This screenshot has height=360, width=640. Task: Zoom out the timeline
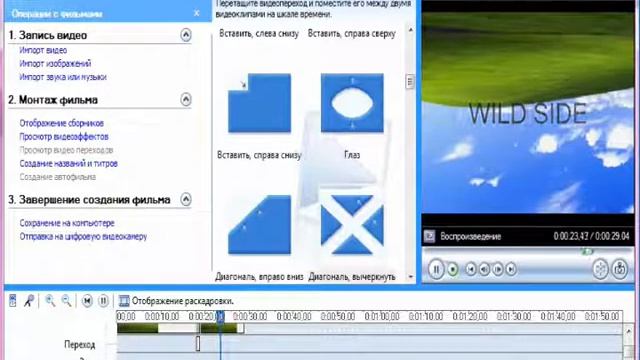66,301
